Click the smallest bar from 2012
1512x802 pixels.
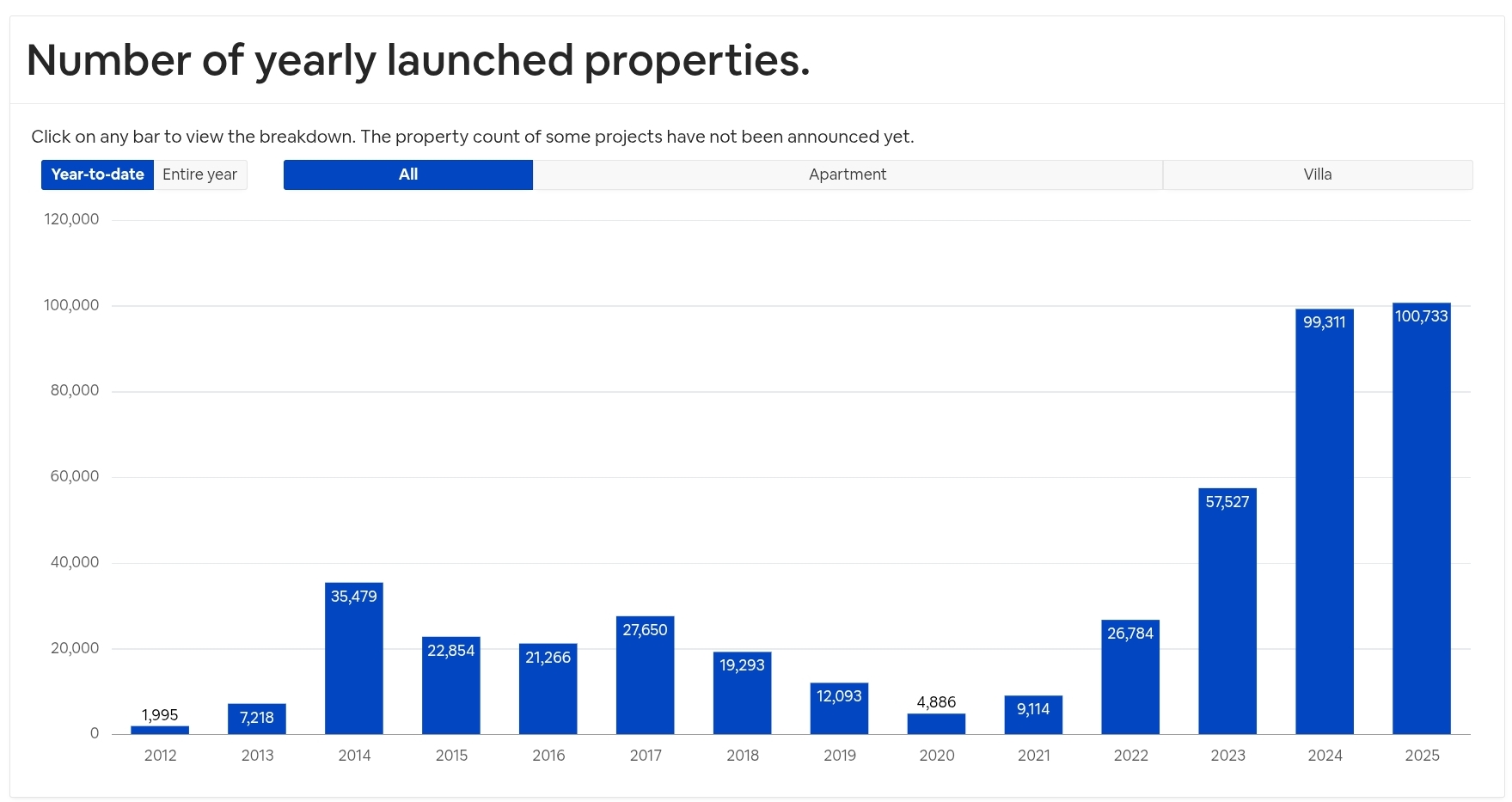click(x=160, y=728)
